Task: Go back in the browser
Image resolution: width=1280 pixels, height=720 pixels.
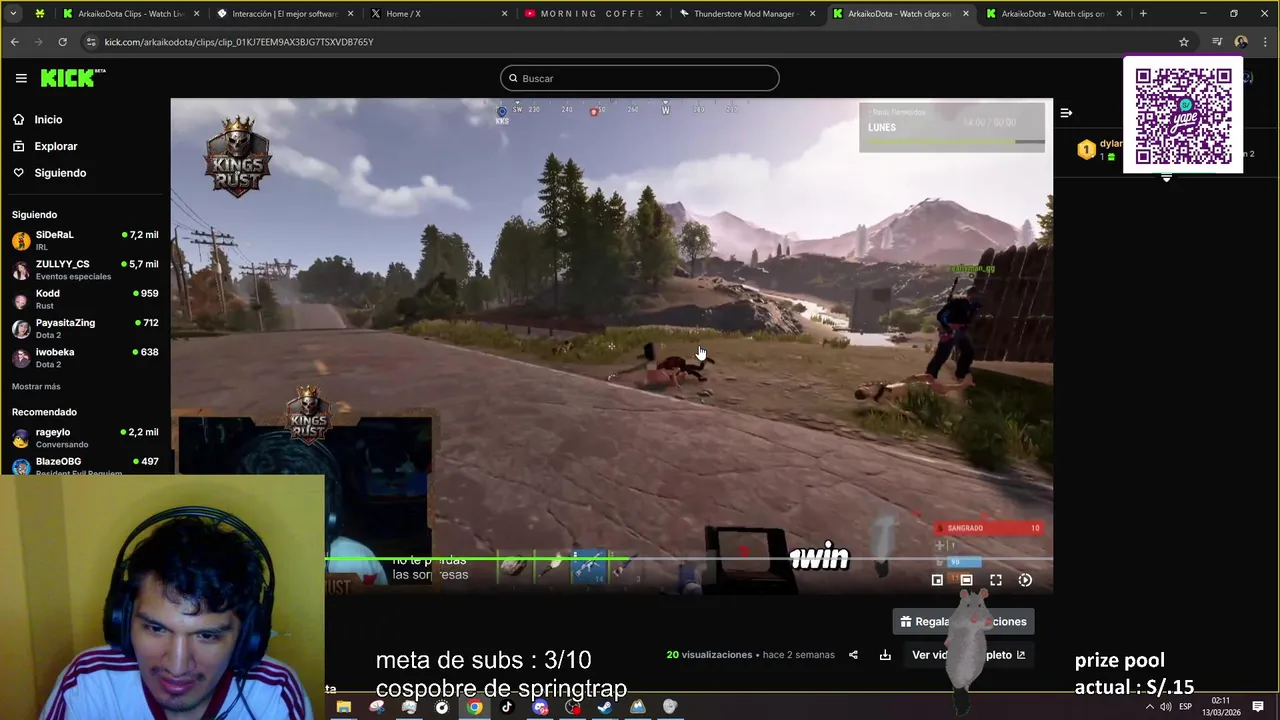Action: [x=14, y=42]
